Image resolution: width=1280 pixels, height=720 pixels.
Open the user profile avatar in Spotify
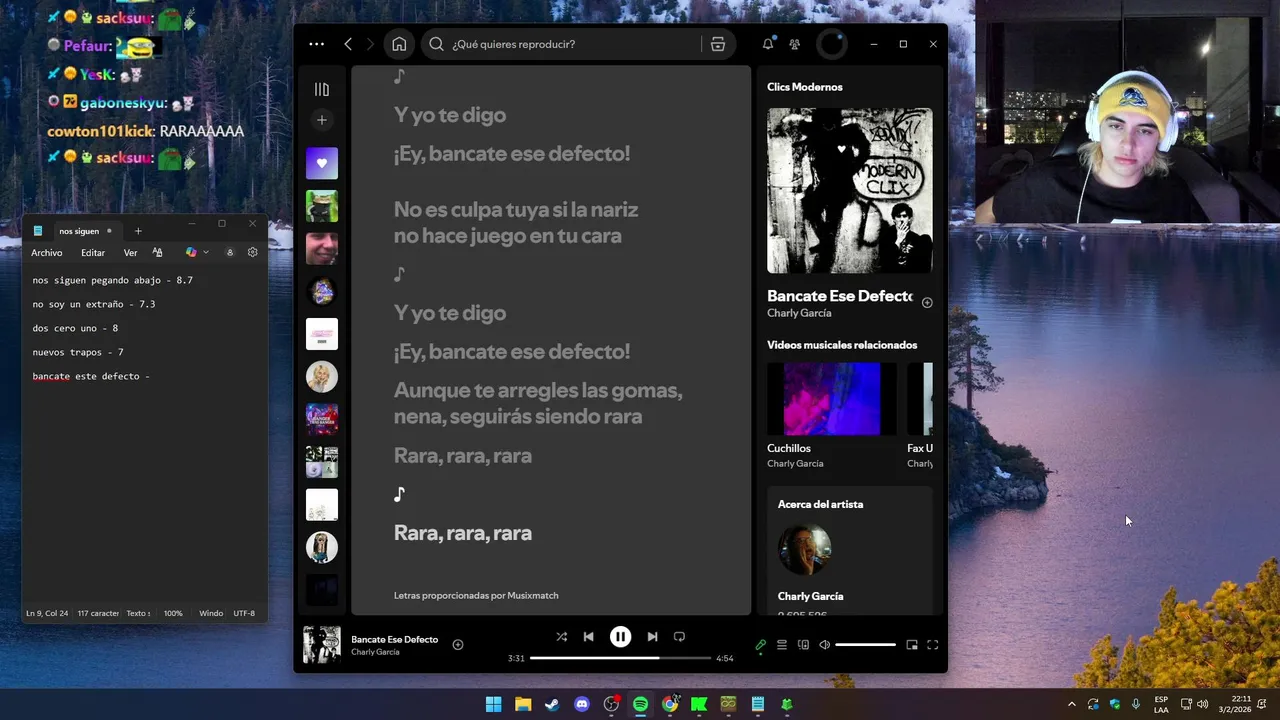pyautogui.click(x=831, y=44)
